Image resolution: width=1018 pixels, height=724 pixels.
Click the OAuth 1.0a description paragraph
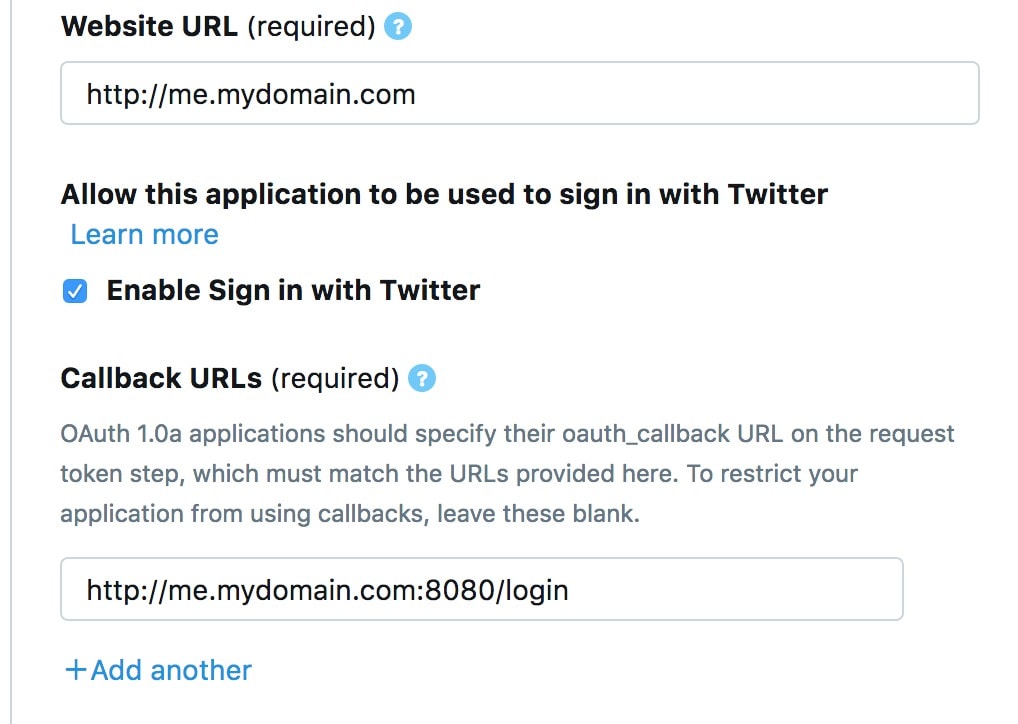[x=507, y=473]
